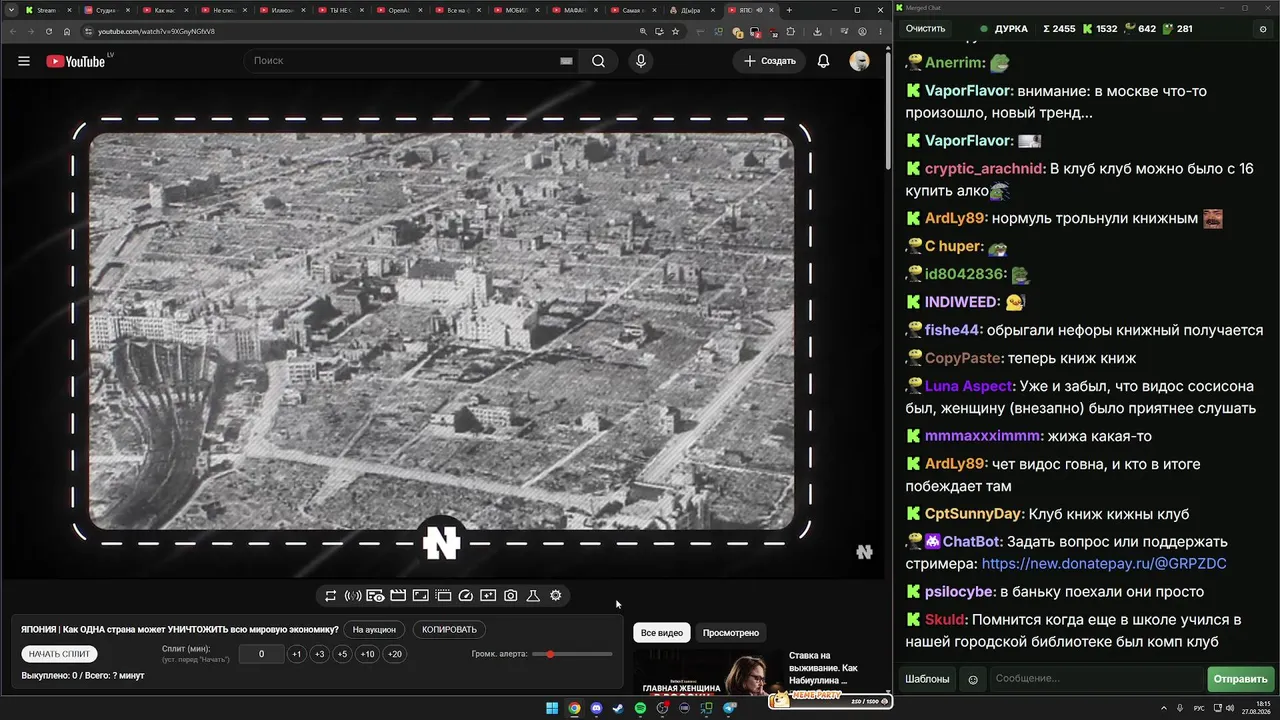Open Discord from the taskbar
The image size is (1280, 720).
(x=596, y=708)
